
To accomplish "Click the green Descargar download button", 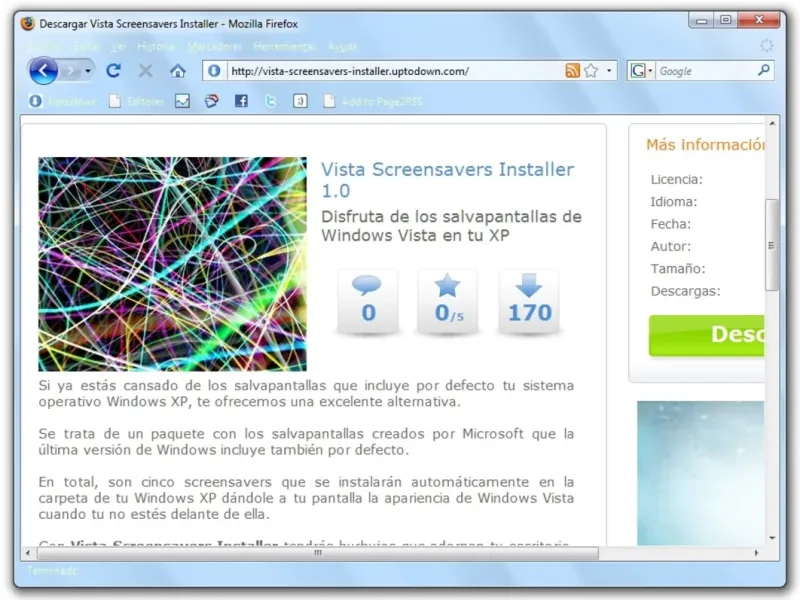I will (x=707, y=335).
